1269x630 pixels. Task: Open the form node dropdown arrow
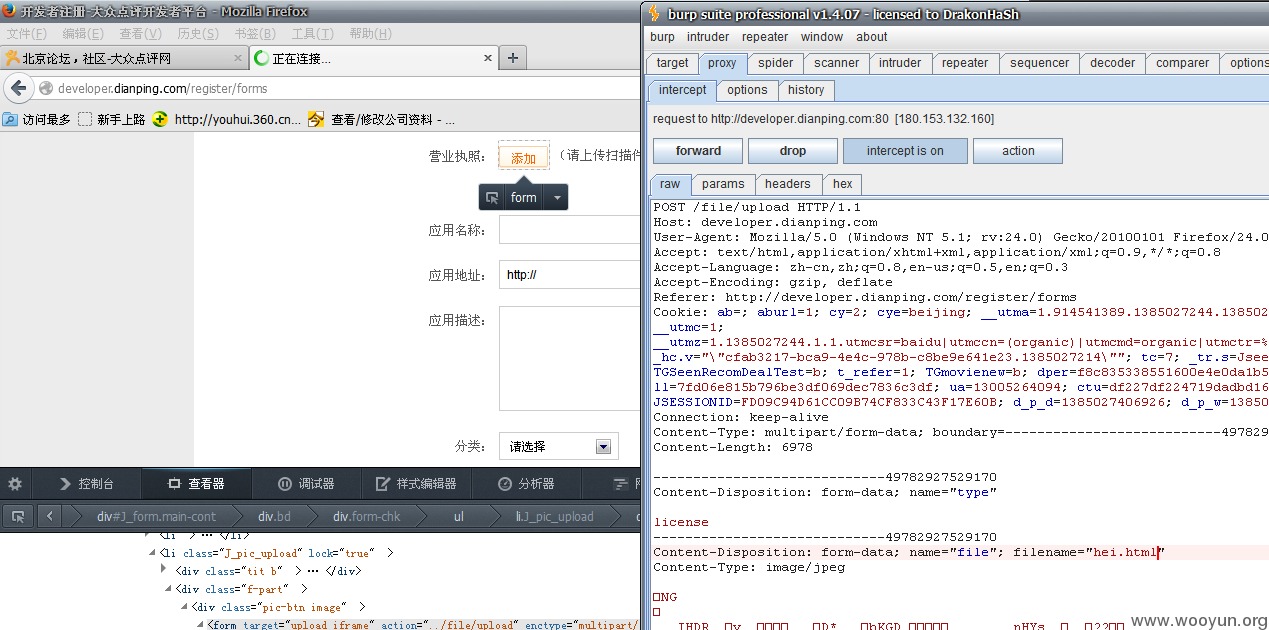558,197
